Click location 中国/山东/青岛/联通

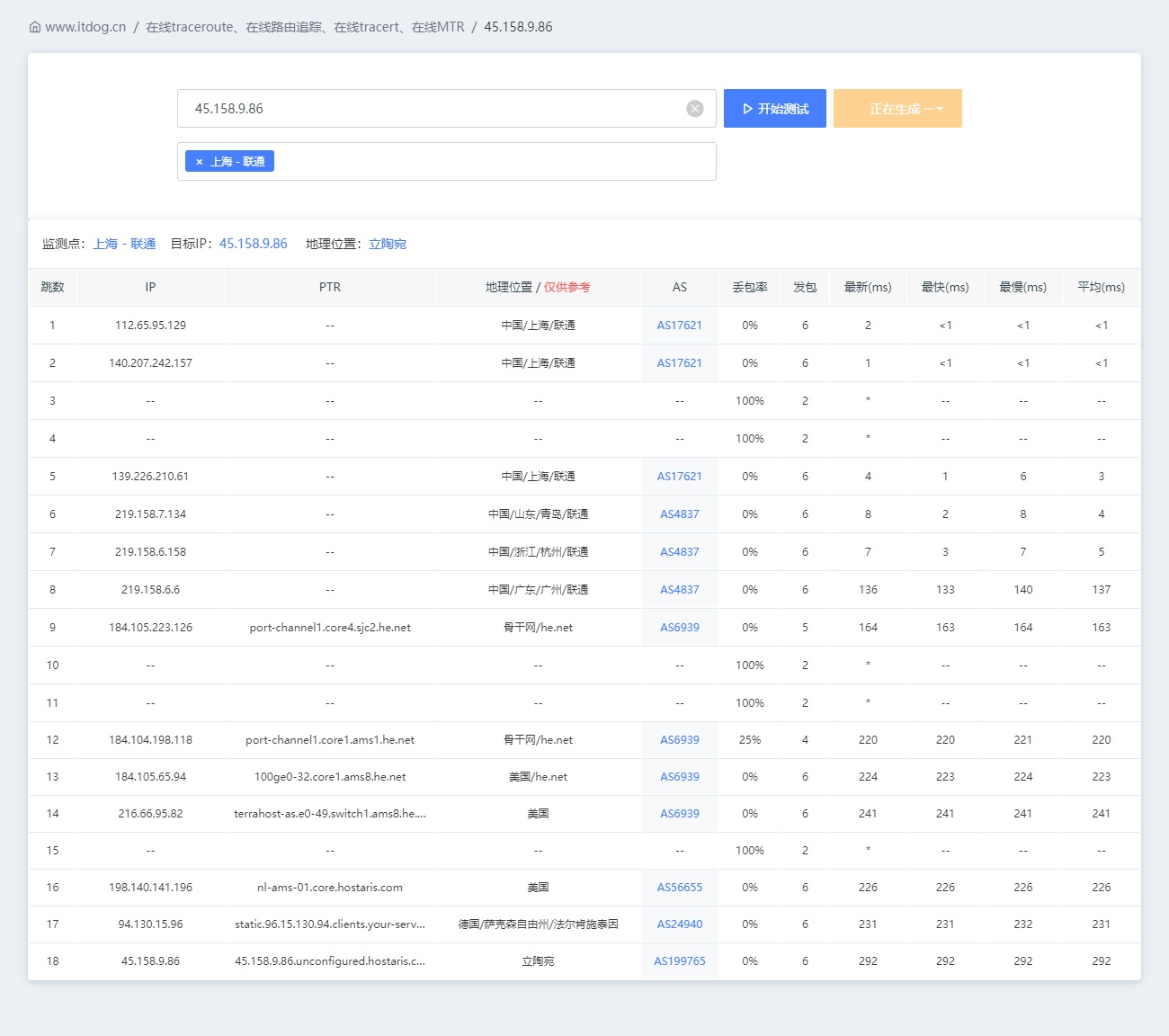[538, 514]
